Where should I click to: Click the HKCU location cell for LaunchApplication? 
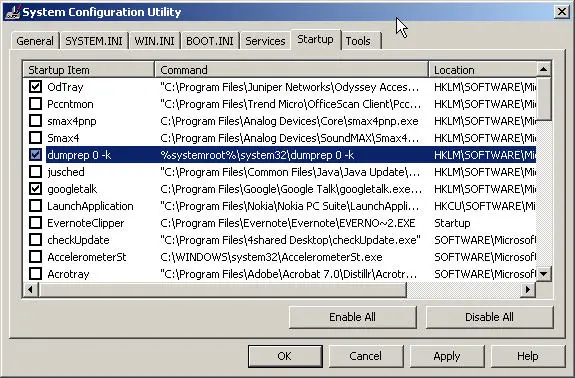[x=485, y=206]
